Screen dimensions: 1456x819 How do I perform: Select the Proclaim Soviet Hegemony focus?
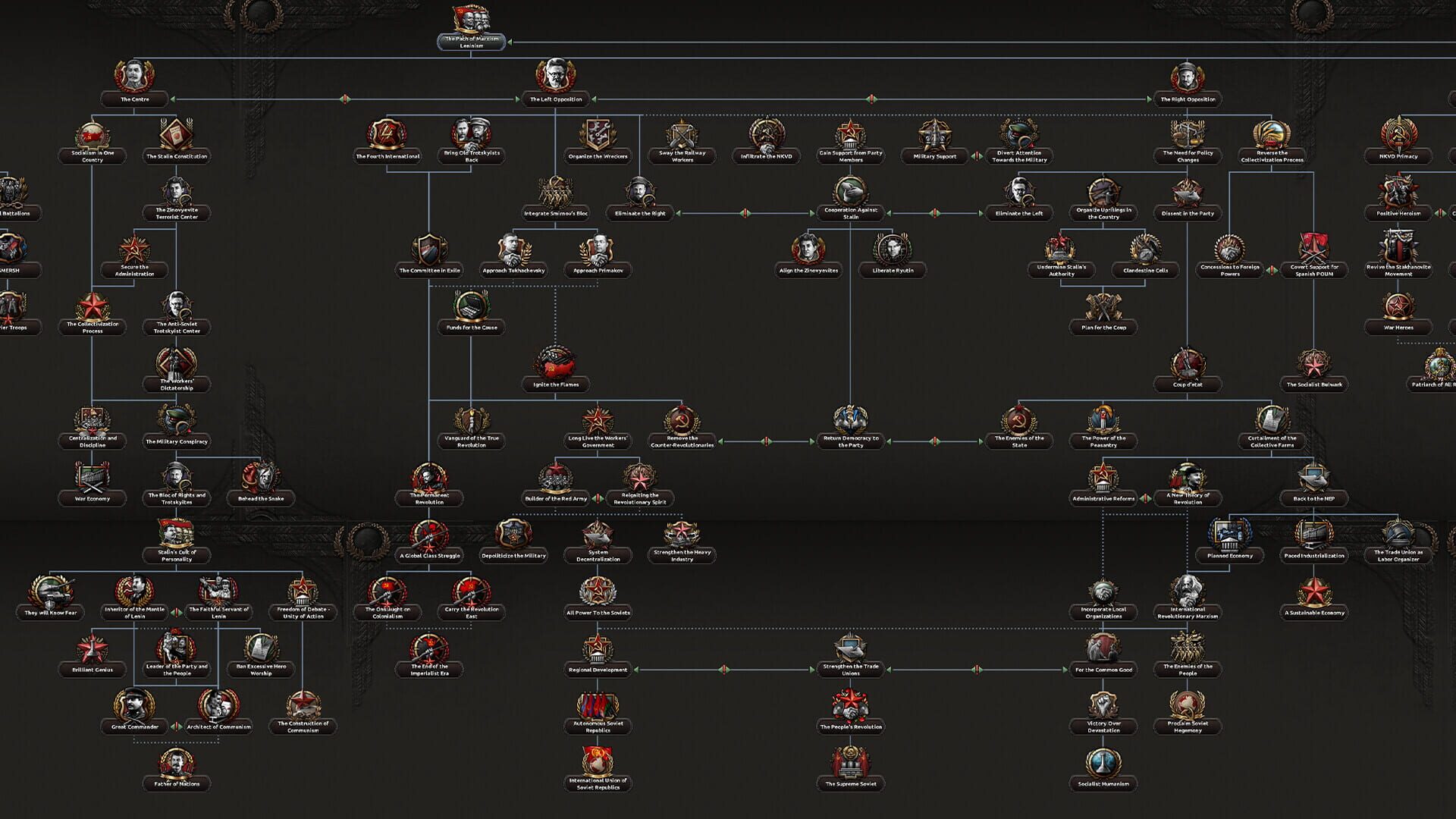(1187, 704)
